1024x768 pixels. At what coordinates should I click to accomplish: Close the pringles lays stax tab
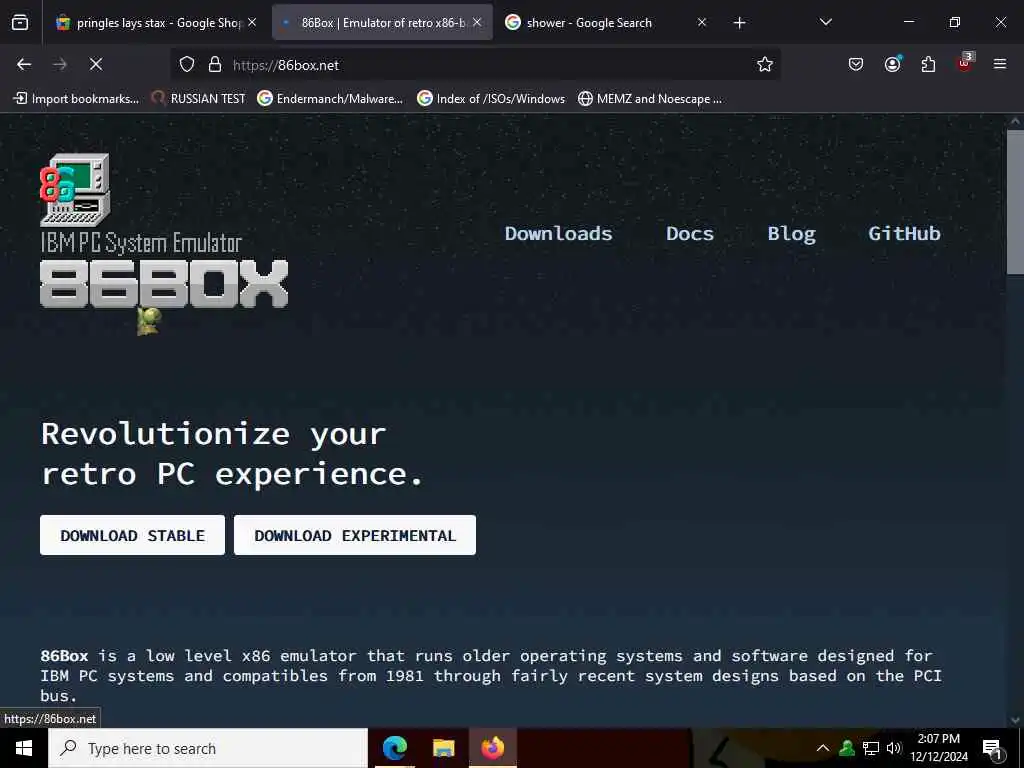pyautogui.click(x=252, y=22)
